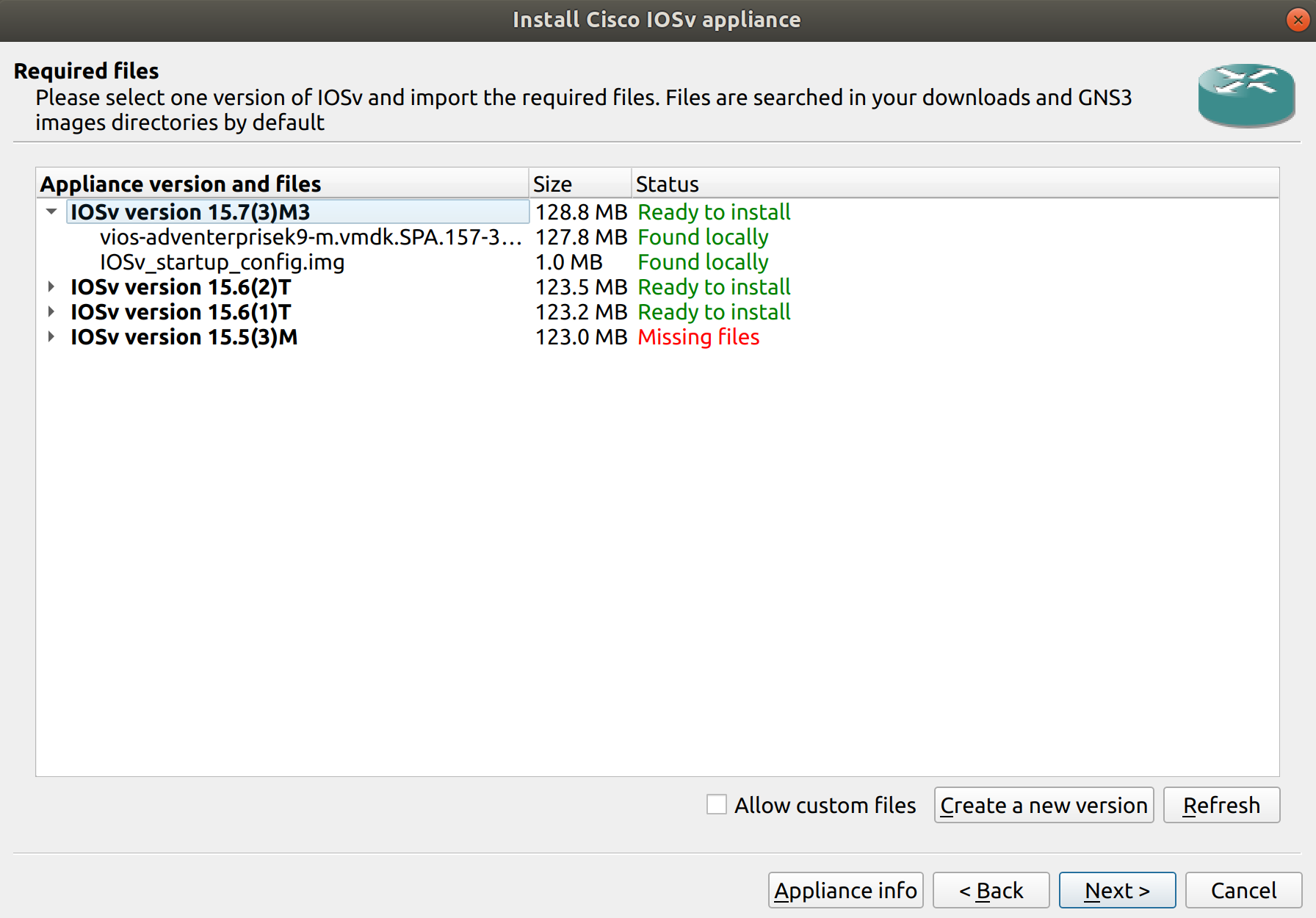
Task: Click the 123.2 MB size cell
Action: point(581,312)
